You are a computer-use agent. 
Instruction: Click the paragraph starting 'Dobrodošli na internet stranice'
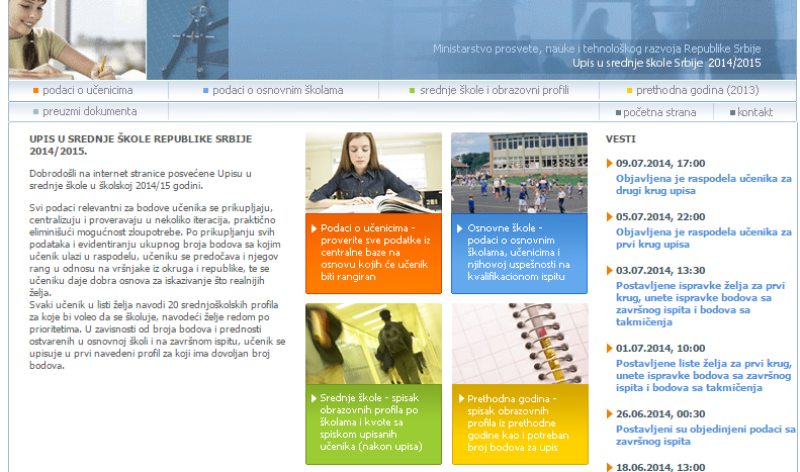[x=140, y=180]
